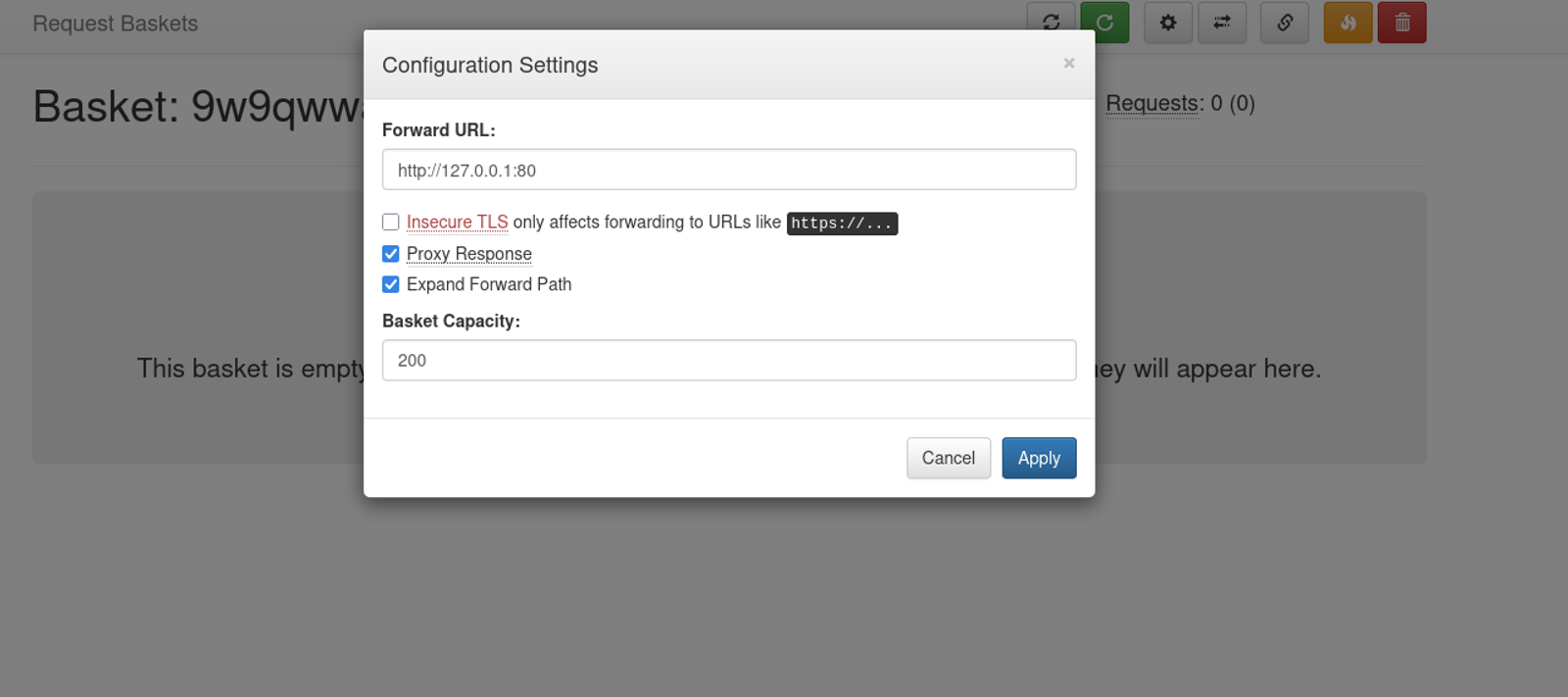1568x697 pixels.
Task: Click the orange flame delete-requests button
Action: coord(1348,23)
